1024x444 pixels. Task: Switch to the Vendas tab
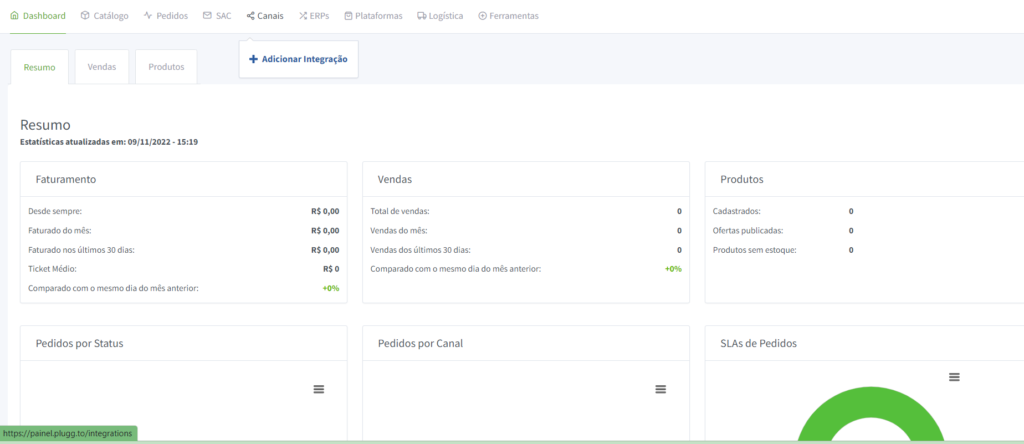pos(102,67)
